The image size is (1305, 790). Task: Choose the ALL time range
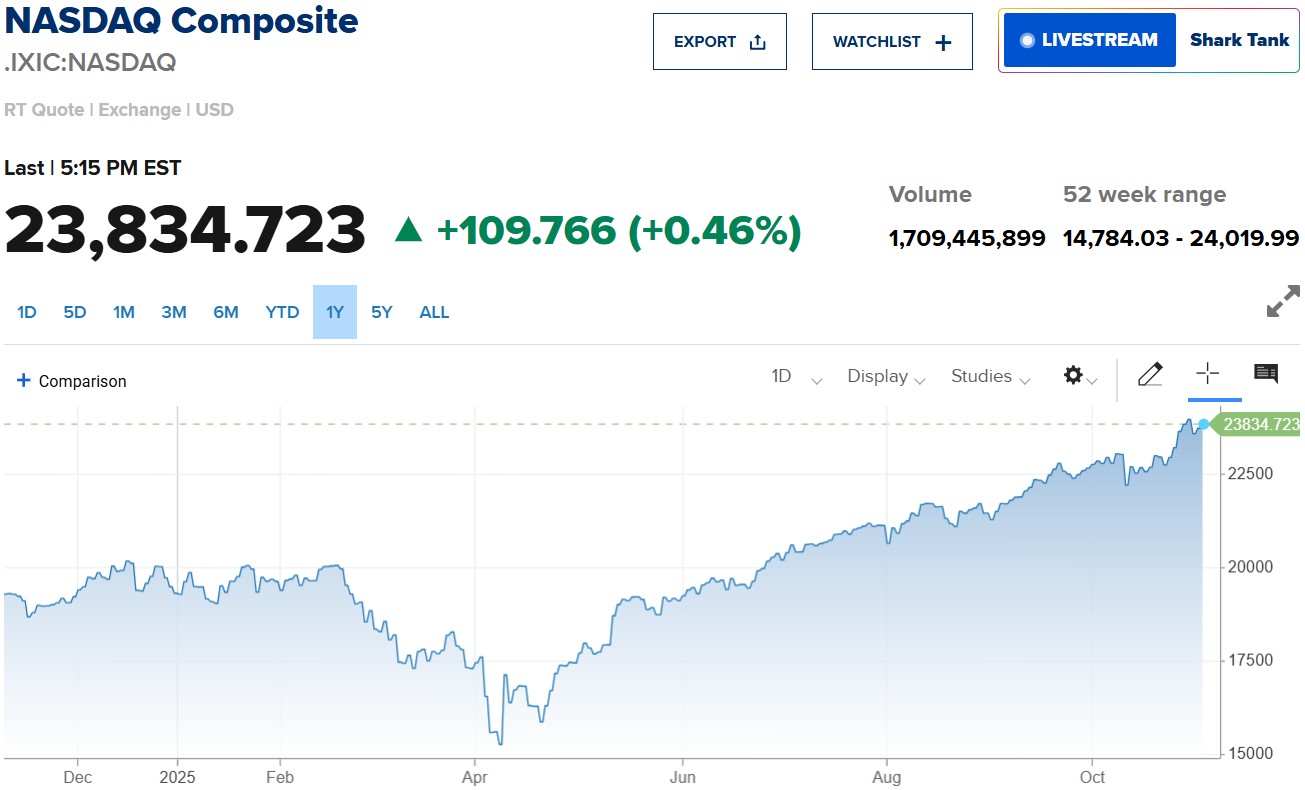(x=434, y=312)
